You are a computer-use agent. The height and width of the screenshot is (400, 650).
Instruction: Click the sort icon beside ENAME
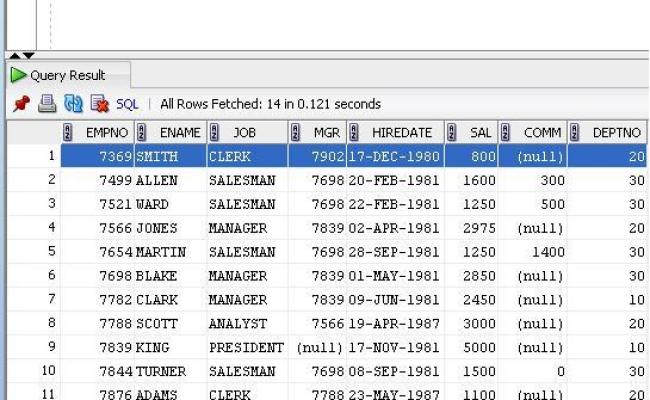click(x=141, y=133)
